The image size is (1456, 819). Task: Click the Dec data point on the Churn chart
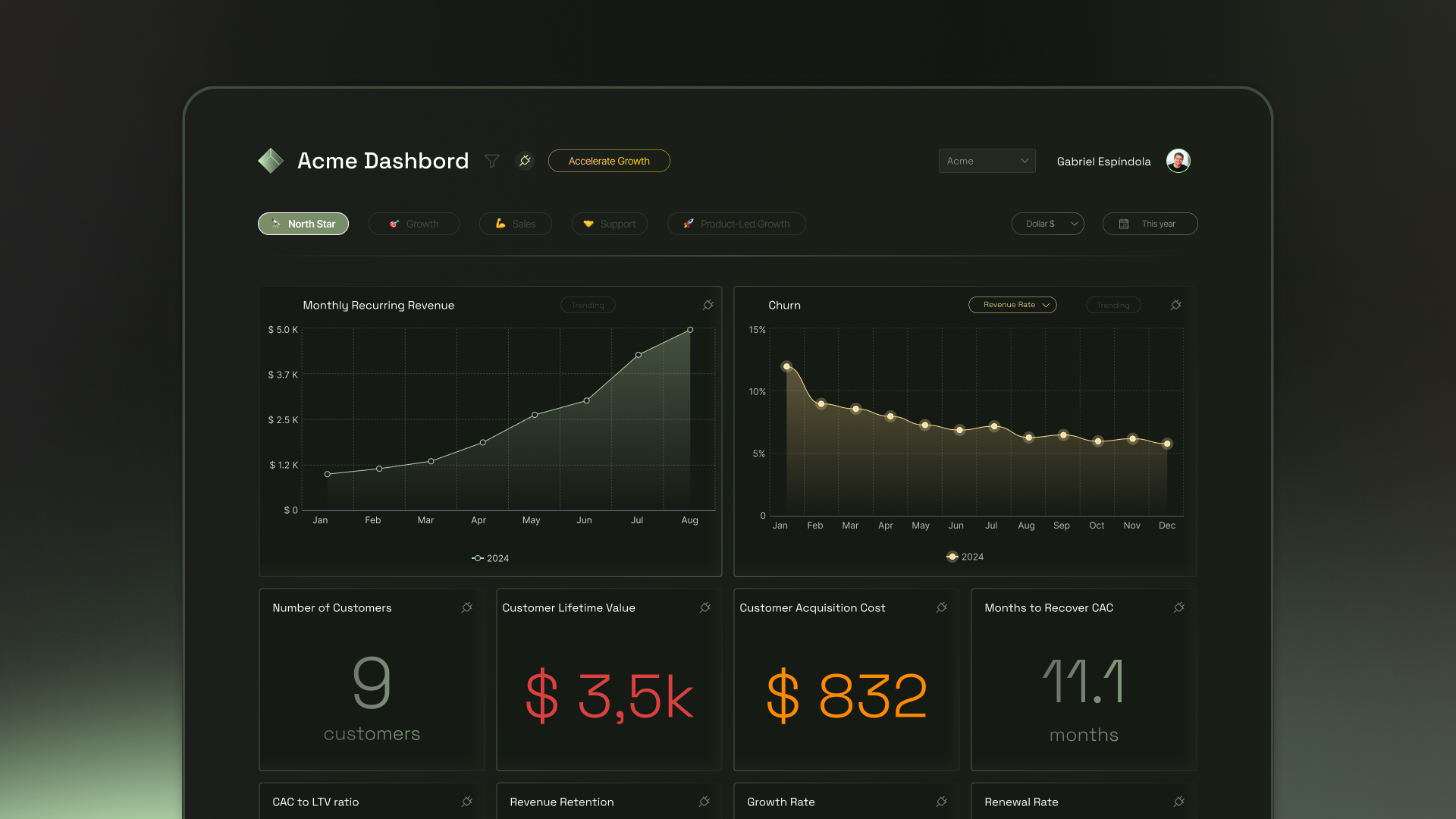[x=1167, y=444]
